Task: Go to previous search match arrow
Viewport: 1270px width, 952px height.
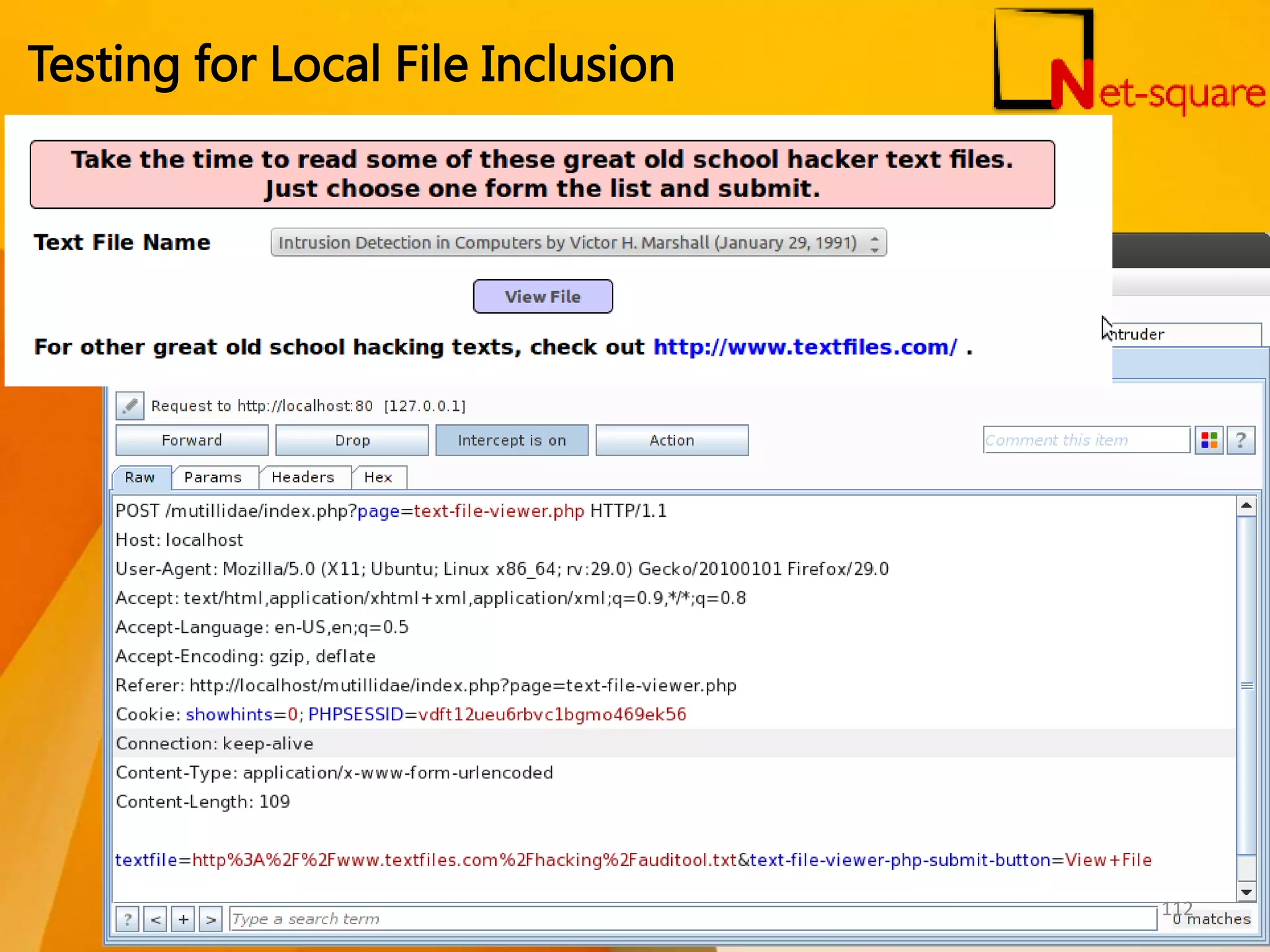Action: (155, 919)
